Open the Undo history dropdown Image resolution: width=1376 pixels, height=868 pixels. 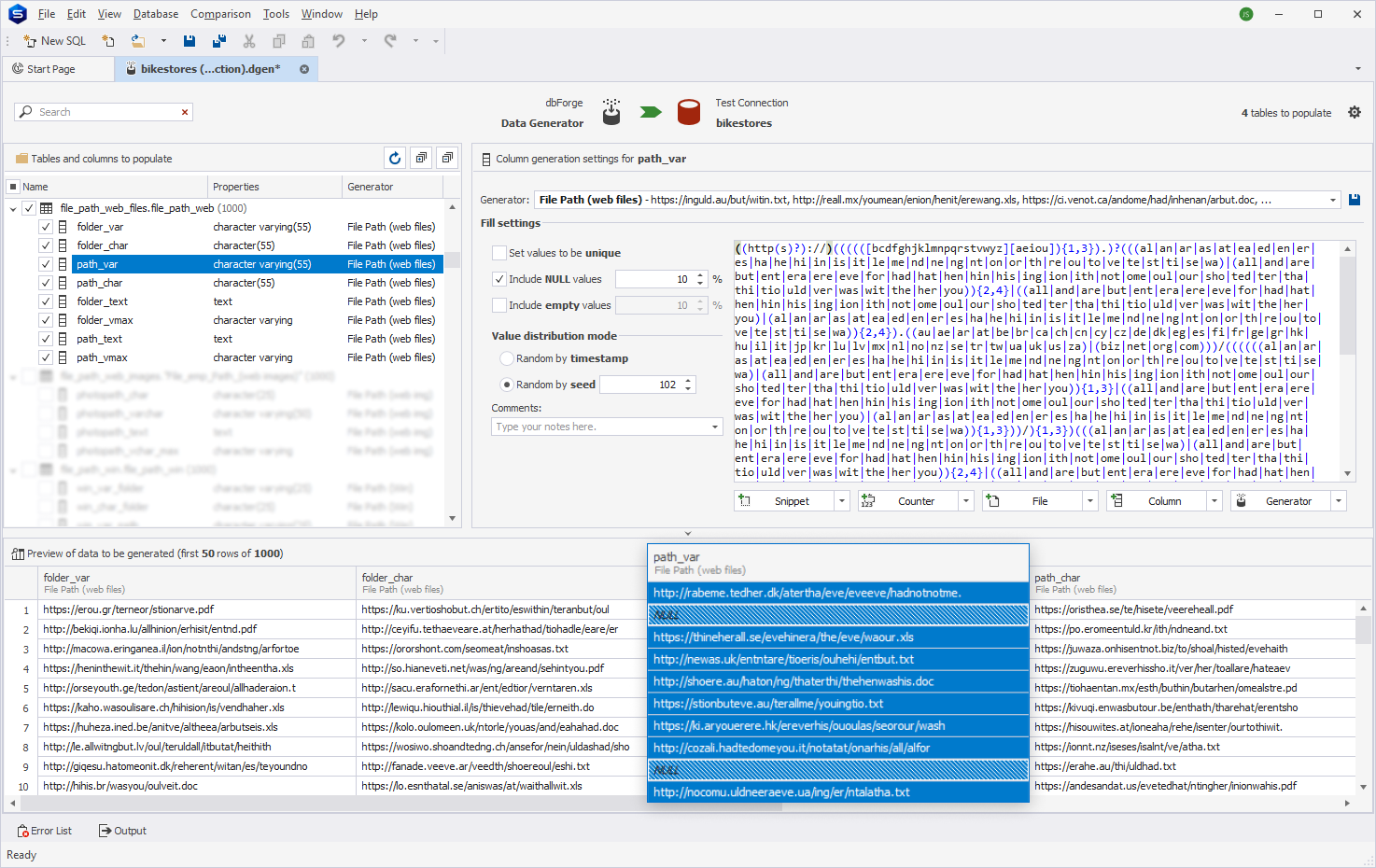coord(364,41)
